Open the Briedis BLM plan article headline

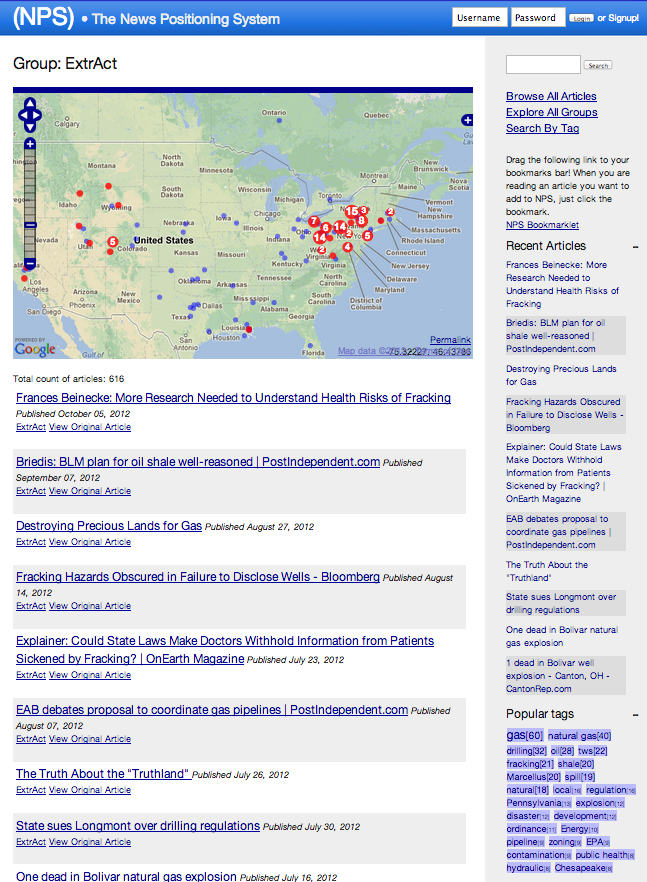point(198,462)
